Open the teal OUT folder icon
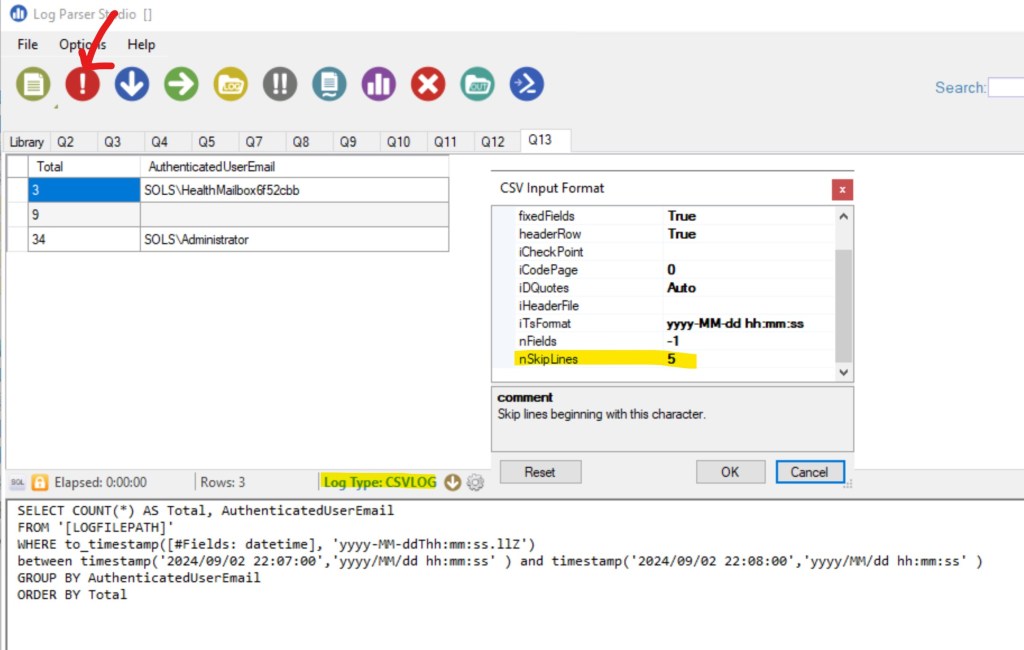Screen dimensions: 1024x650 (x=477, y=84)
